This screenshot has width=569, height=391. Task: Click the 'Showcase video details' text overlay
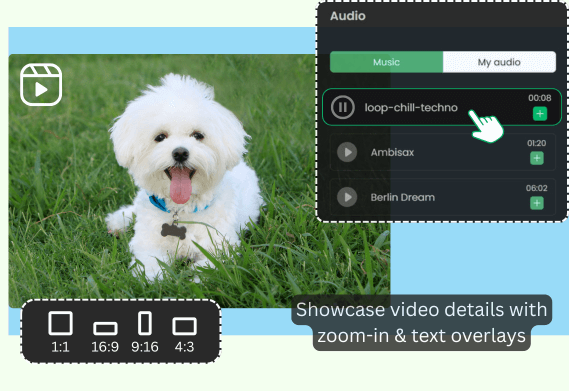click(421, 323)
